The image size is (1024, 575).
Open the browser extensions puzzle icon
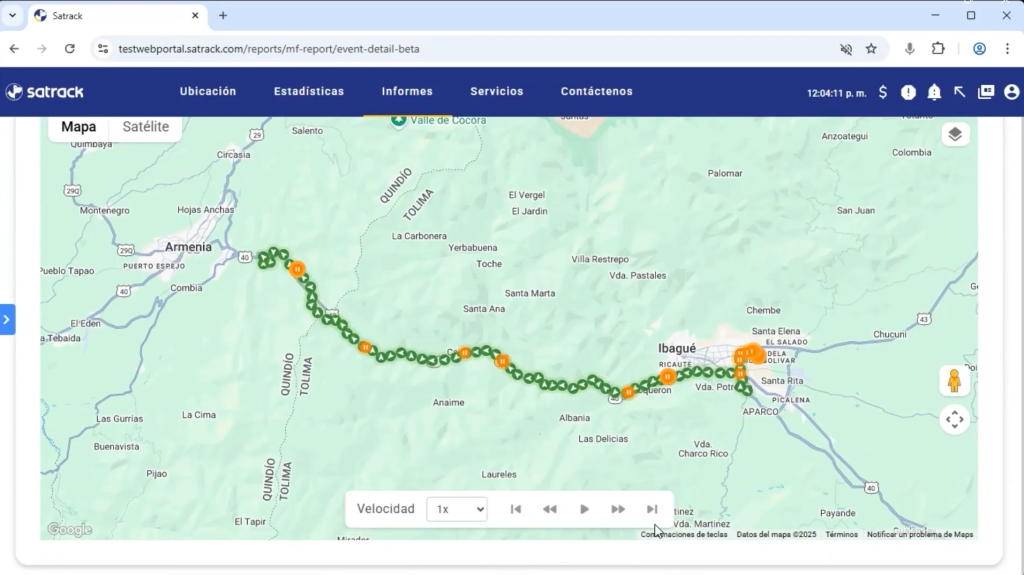(x=938, y=49)
